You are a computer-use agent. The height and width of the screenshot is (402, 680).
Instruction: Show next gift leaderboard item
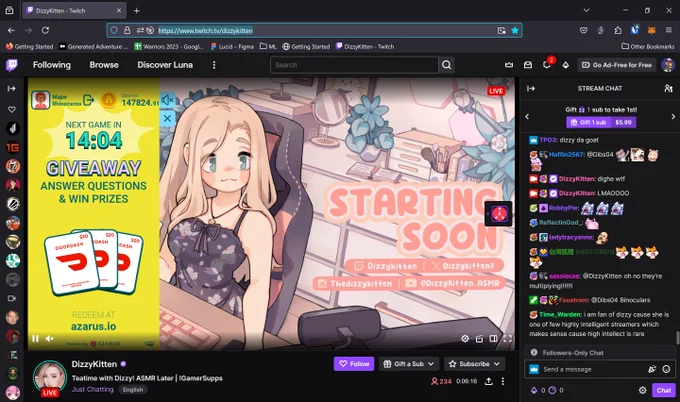673,117
